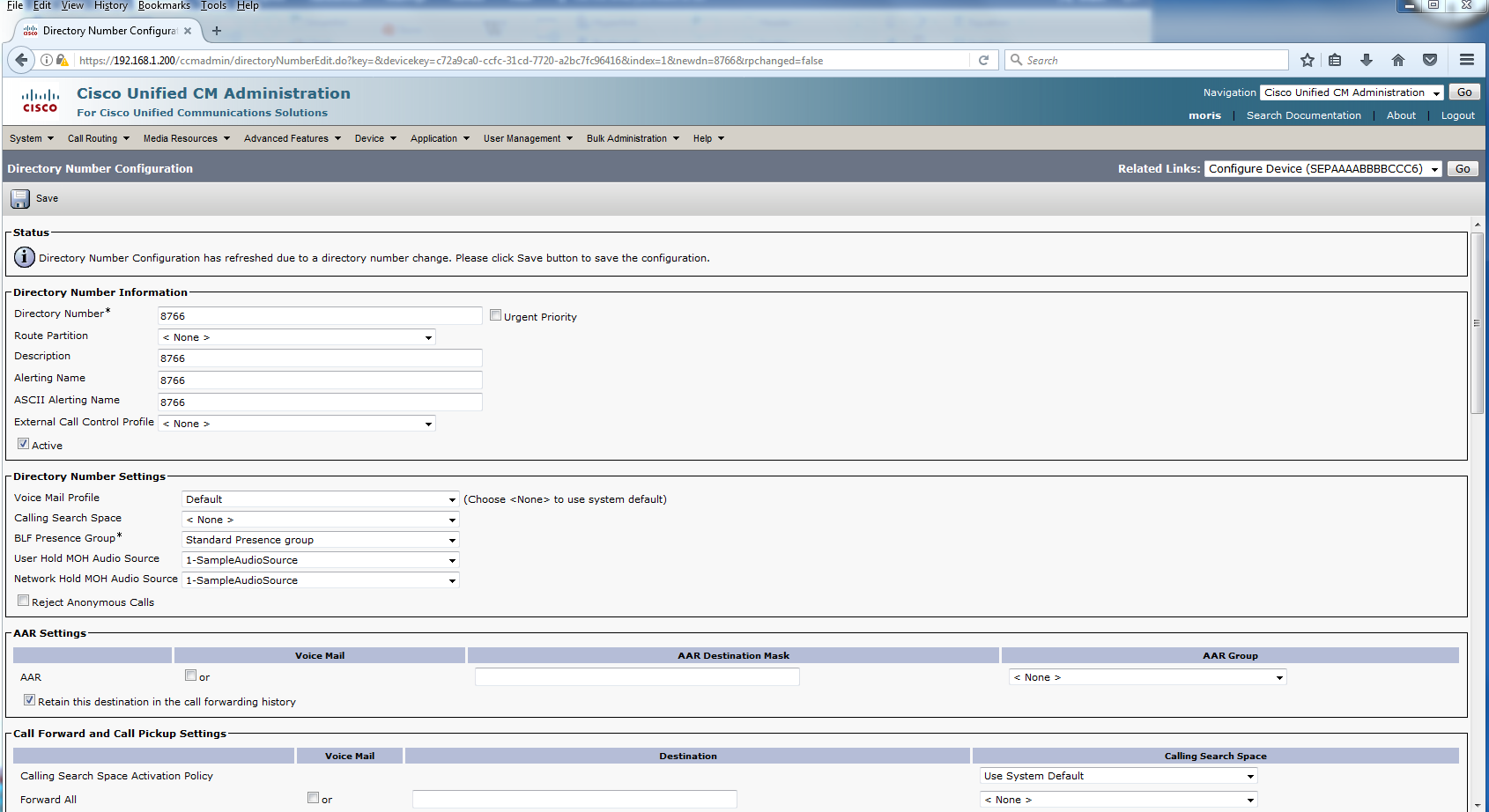Go to the browser home icon
The image size is (1489, 812).
(x=1398, y=60)
